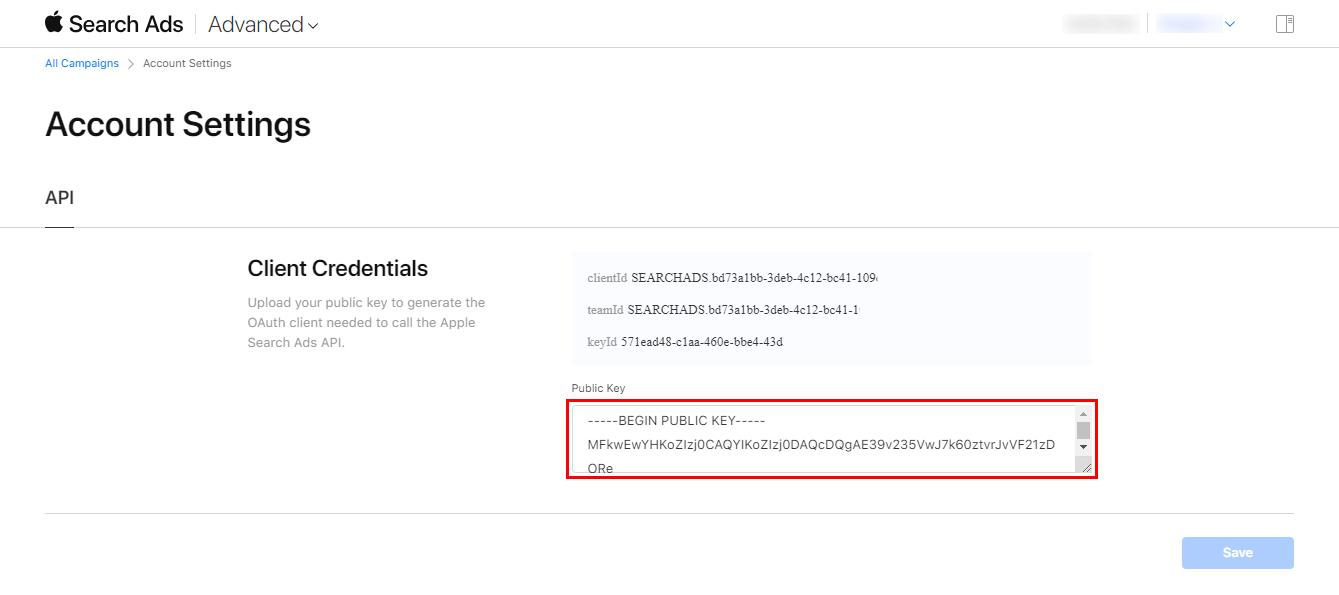Go to All Campaigns breadcrumb link
1339x595 pixels.
tap(82, 63)
